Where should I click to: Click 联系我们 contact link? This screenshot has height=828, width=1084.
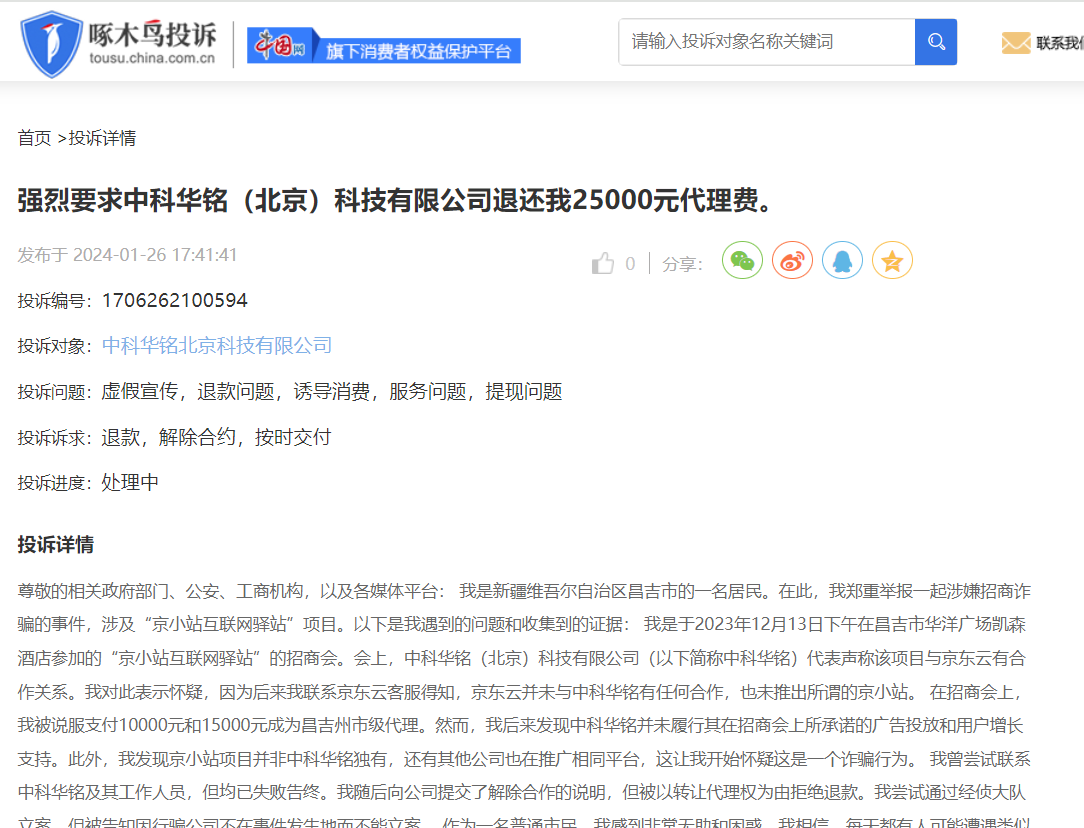click(1059, 43)
